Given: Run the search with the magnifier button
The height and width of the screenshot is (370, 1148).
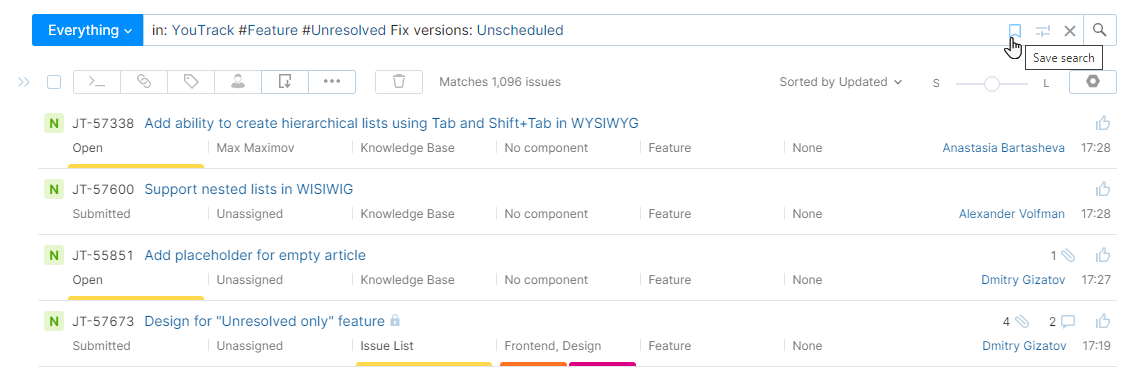Looking at the screenshot, I should click(1099, 30).
